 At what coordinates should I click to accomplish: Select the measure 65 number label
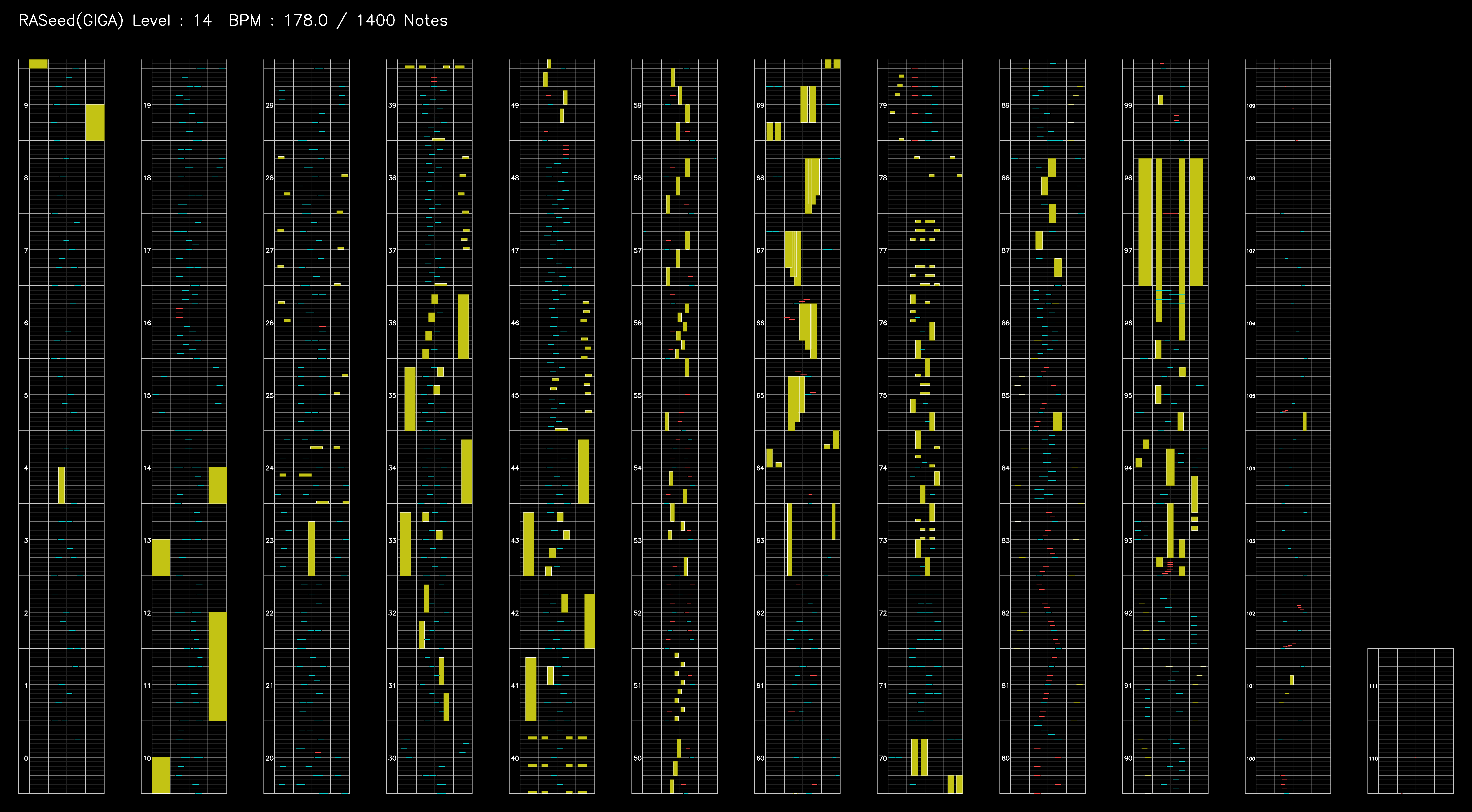760,395
